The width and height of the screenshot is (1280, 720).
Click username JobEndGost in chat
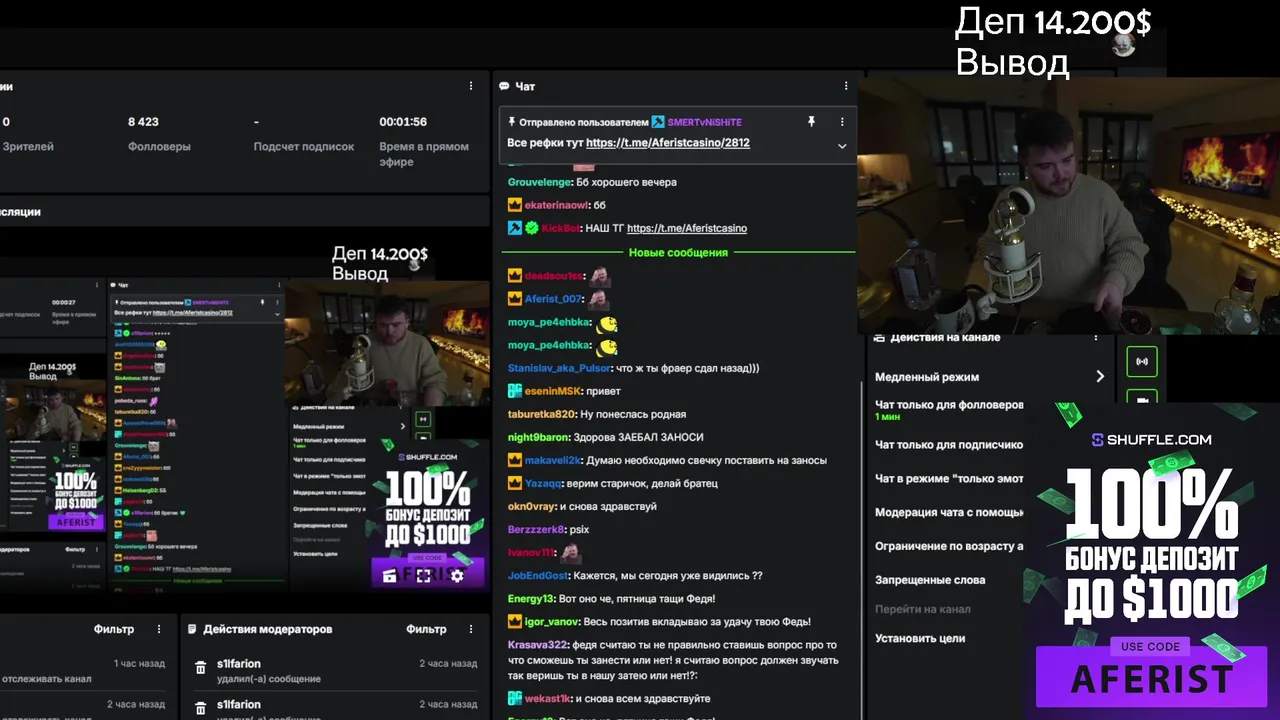(538, 576)
